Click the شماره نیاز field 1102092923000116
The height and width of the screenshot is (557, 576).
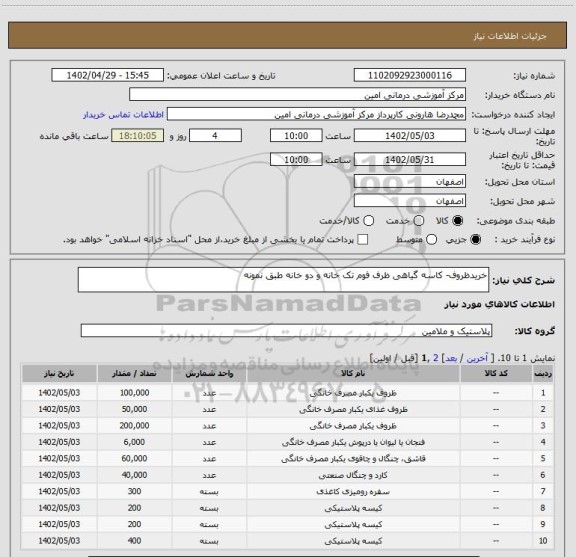[410, 75]
